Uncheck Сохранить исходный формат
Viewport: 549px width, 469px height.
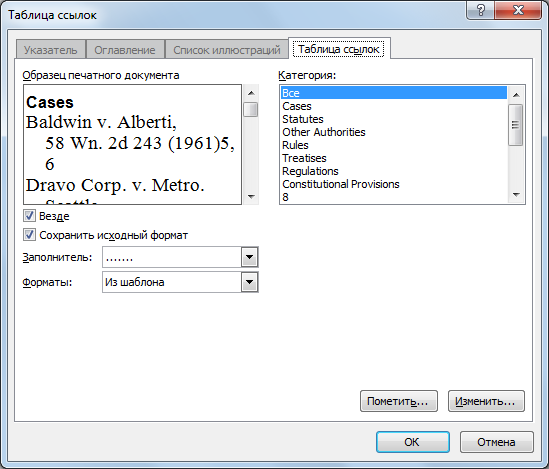(29, 234)
